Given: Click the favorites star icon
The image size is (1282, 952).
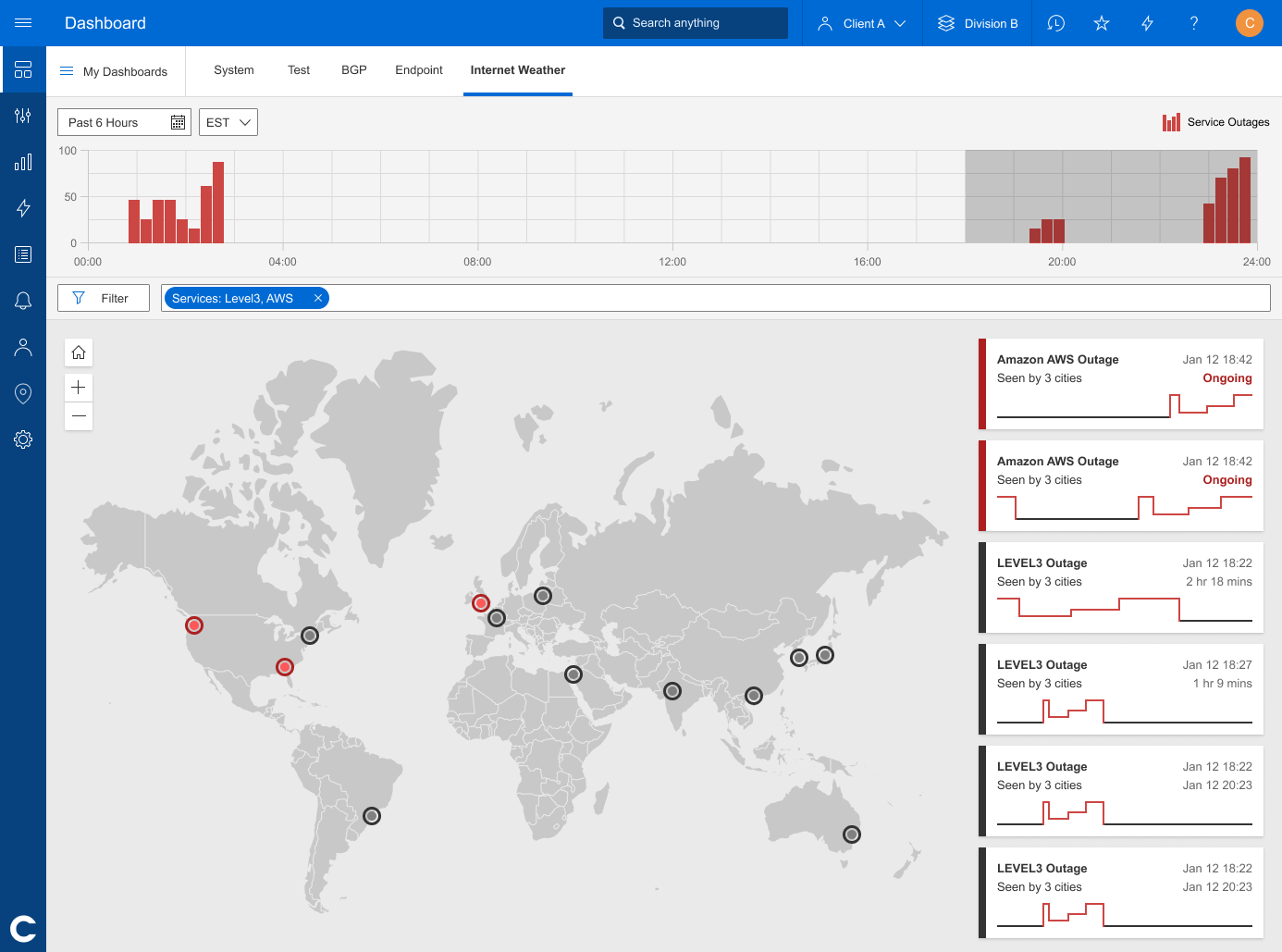Looking at the screenshot, I should point(1101,23).
